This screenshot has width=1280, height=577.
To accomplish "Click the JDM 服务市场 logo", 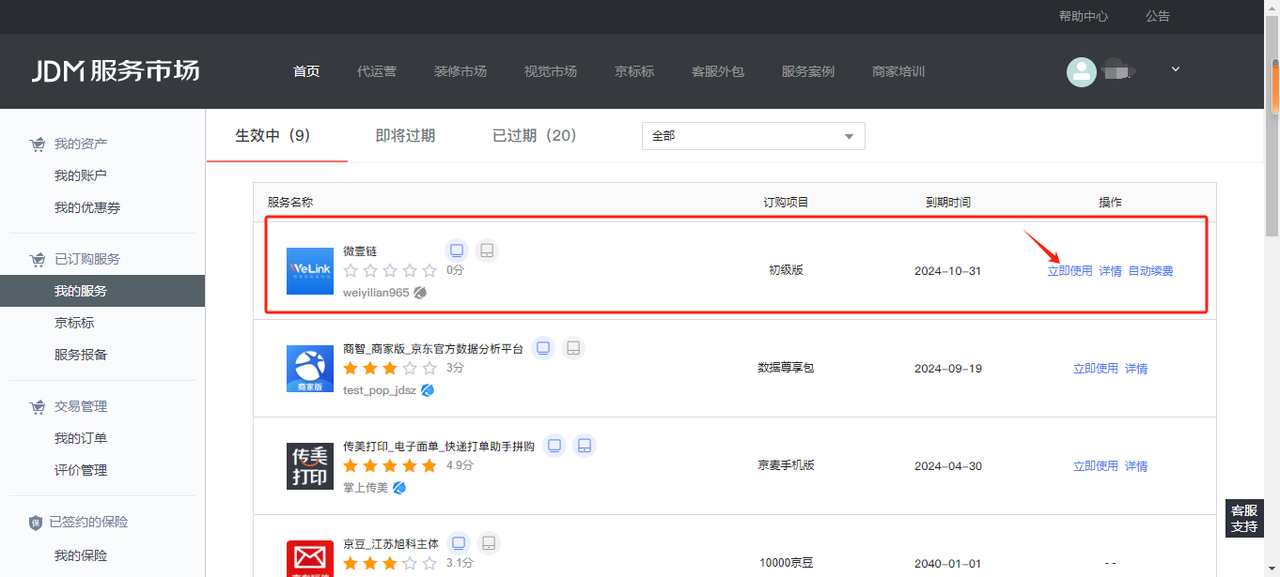I will point(115,71).
